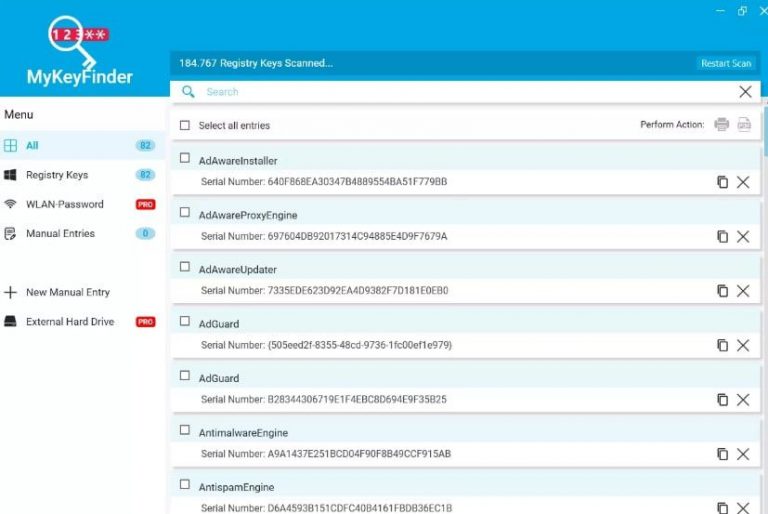Click the grid icon beside All

(10, 146)
